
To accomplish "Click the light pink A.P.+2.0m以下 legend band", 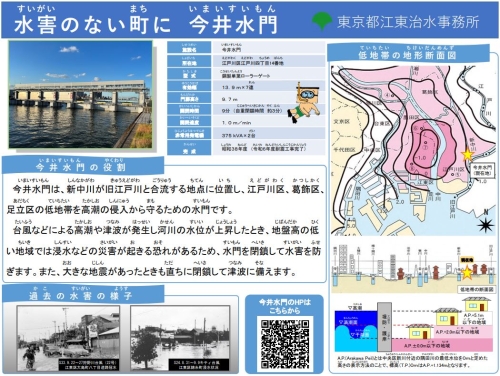I will (462, 332).
